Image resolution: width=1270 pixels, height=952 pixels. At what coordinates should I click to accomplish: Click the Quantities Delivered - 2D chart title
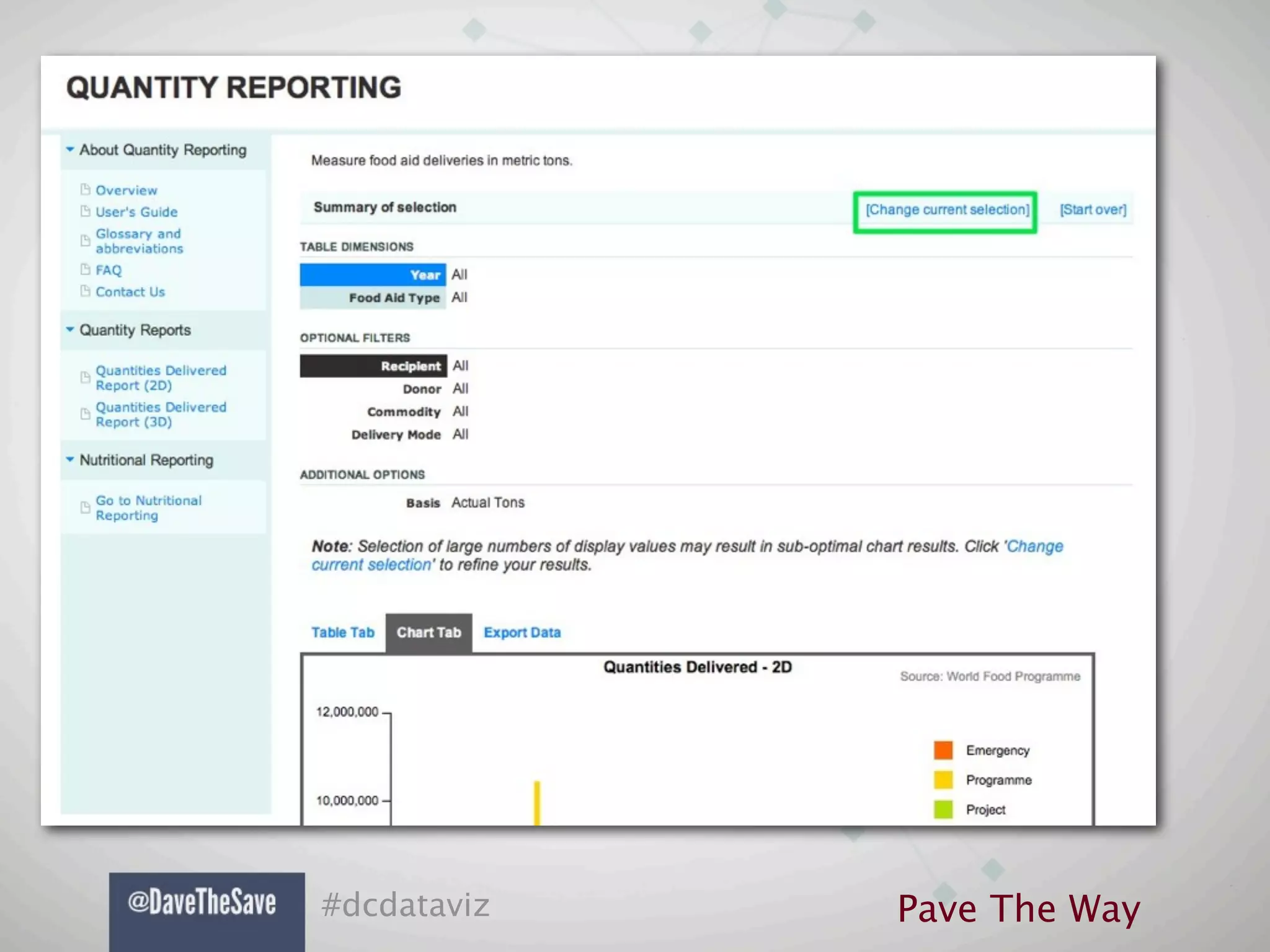tap(698, 668)
